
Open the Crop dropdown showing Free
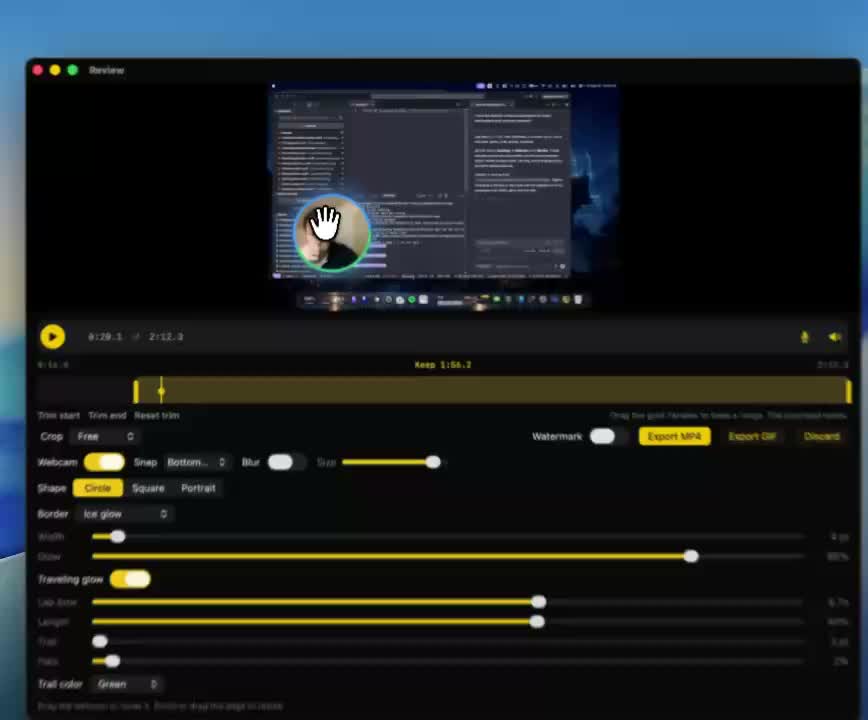pyautogui.click(x=104, y=437)
